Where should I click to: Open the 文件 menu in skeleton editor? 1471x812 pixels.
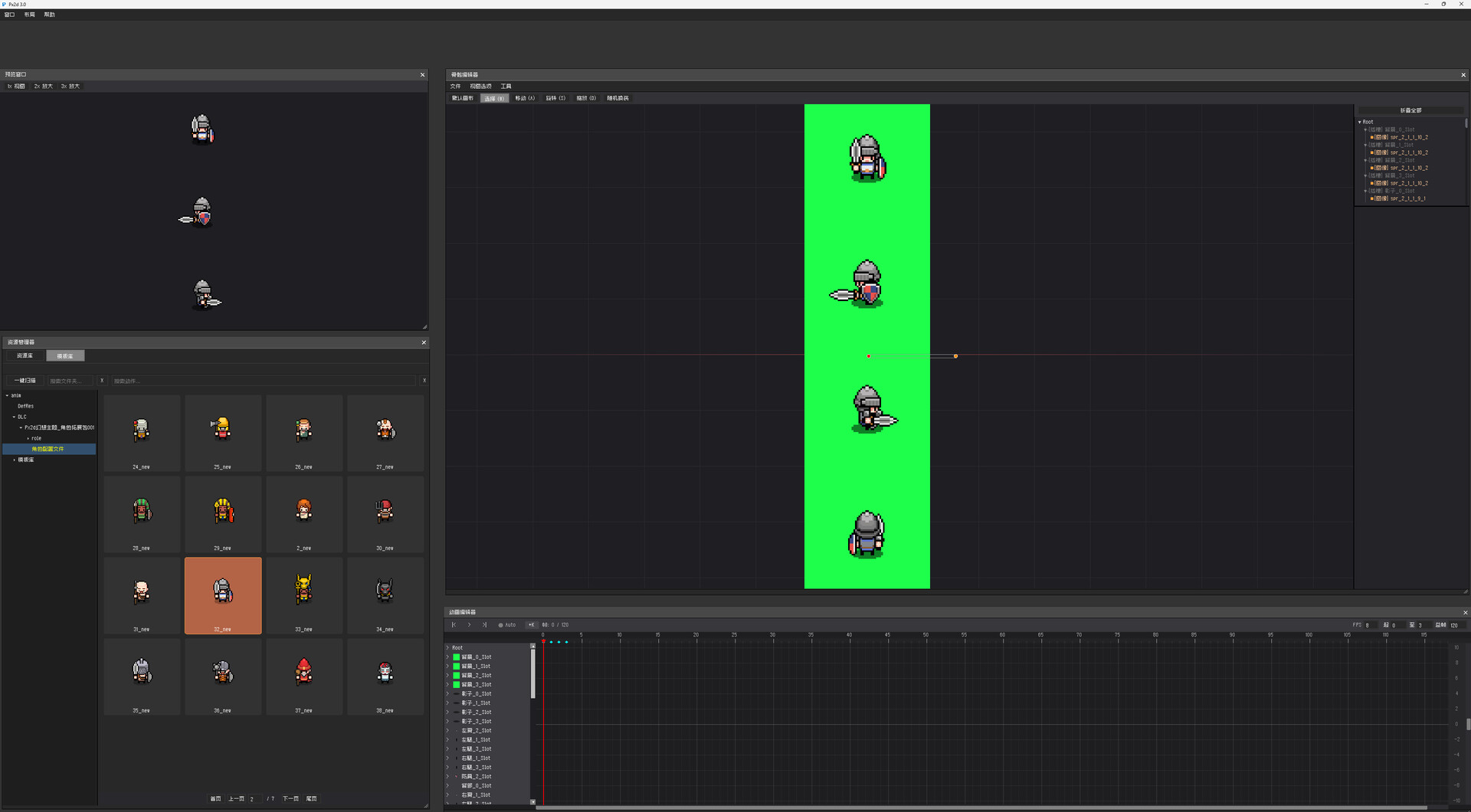(456, 87)
